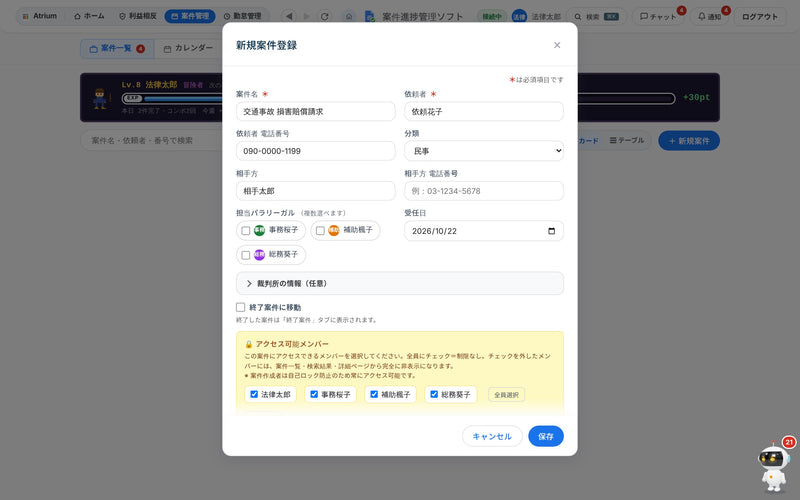The width and height of the screenshot is (800, 500).
Task: Click the 新規案件 button behind the dialog
Action: pos(689,140)
